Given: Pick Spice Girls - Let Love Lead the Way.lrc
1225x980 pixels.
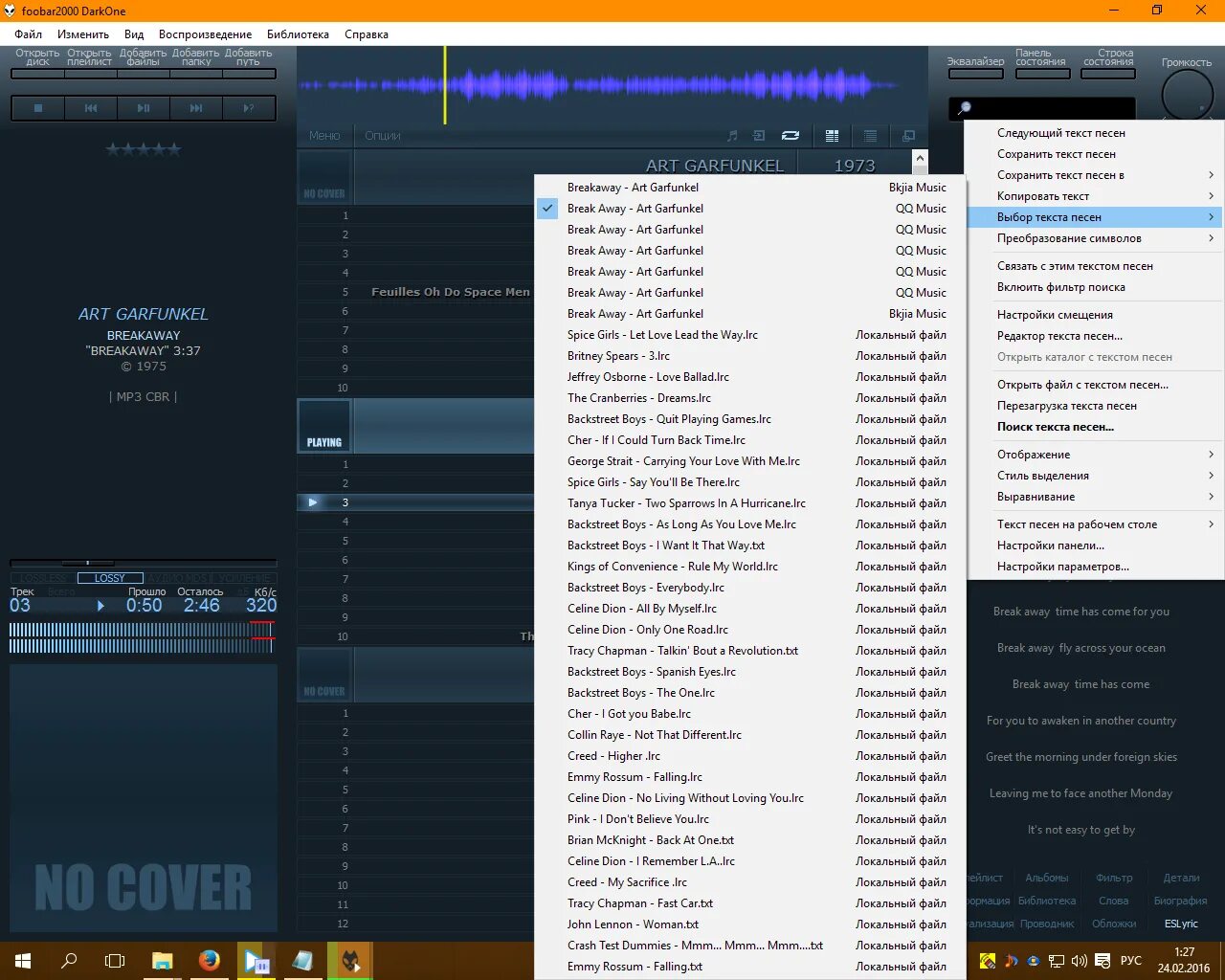Looking at the screenshot, I should click(749, 335).
